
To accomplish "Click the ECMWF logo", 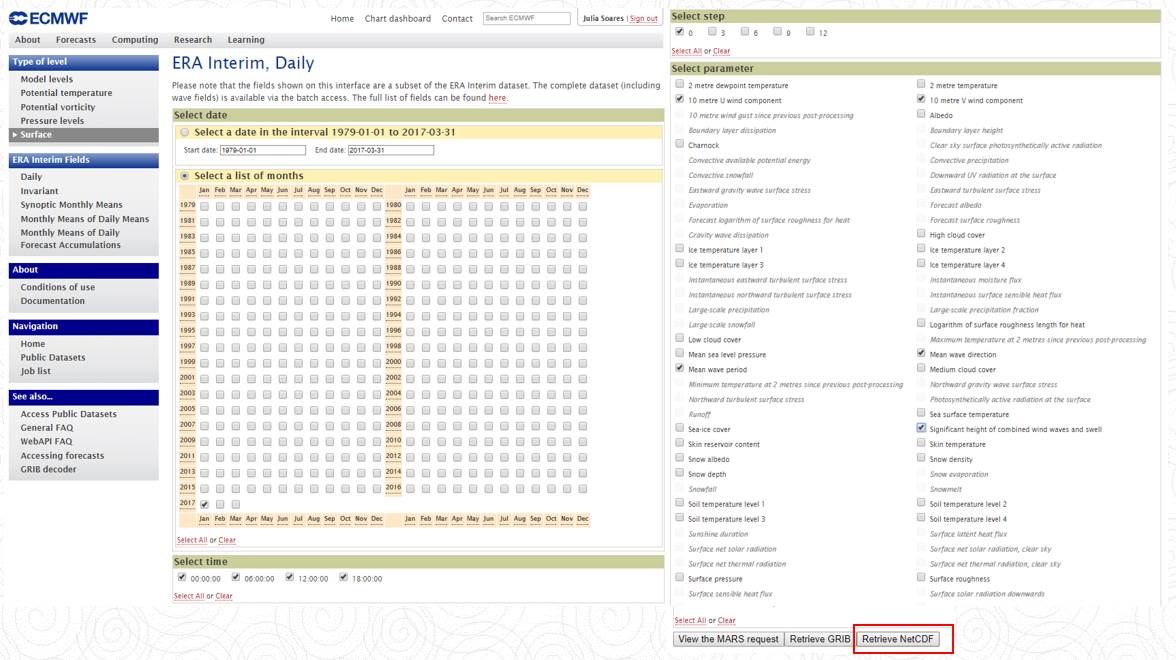I will (x=49, y=18).
